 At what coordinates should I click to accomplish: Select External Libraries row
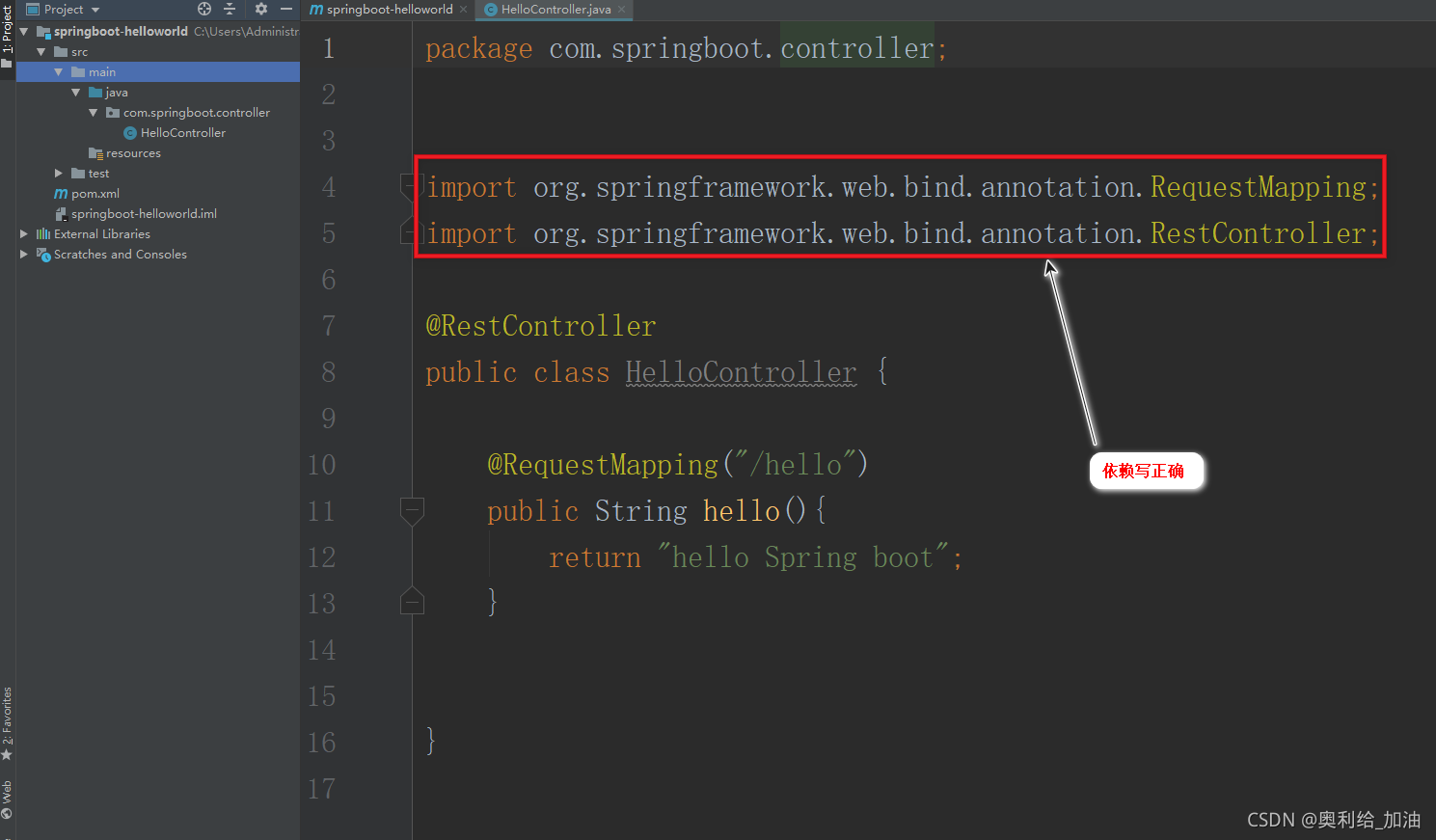pyautogui.click(x=158, y=234)
